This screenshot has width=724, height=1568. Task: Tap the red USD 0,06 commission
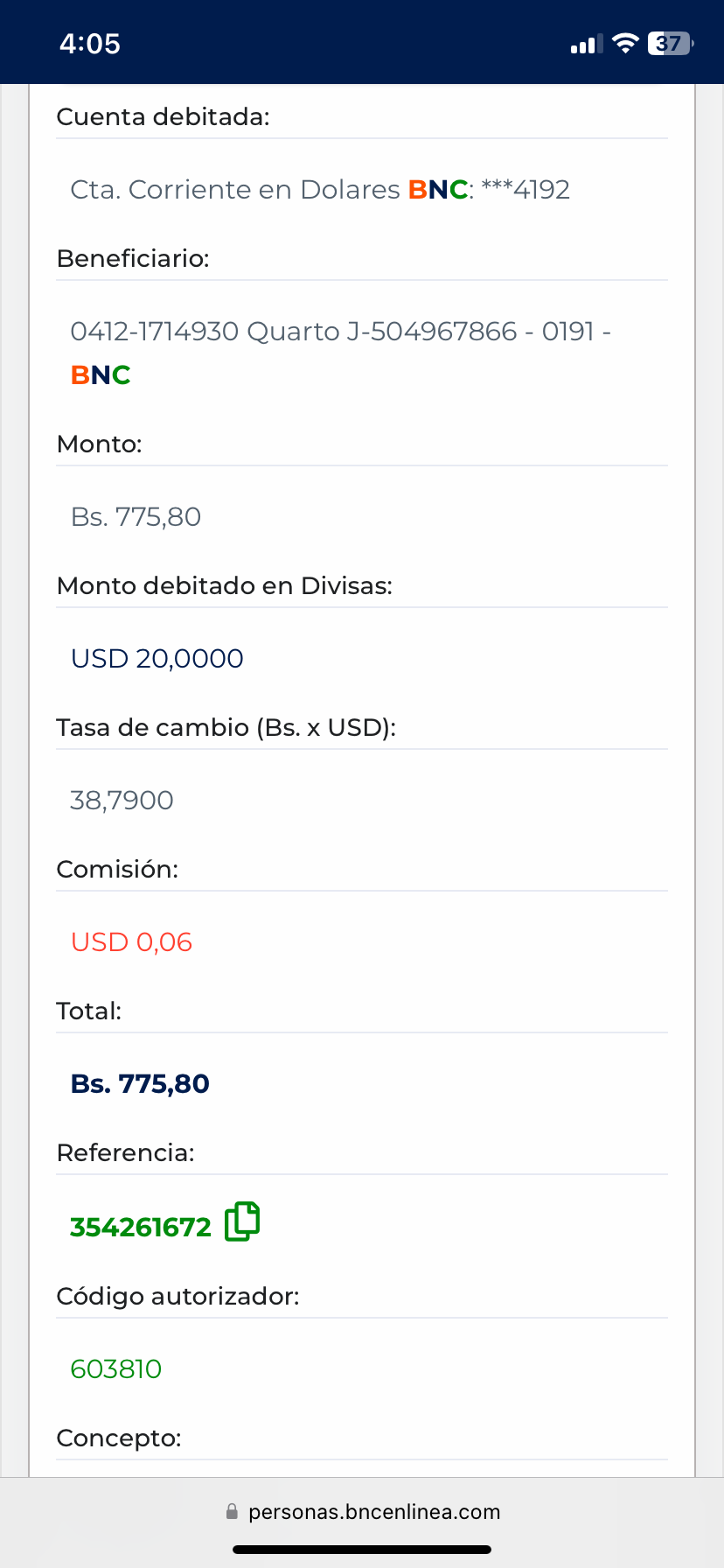point(132,942)
